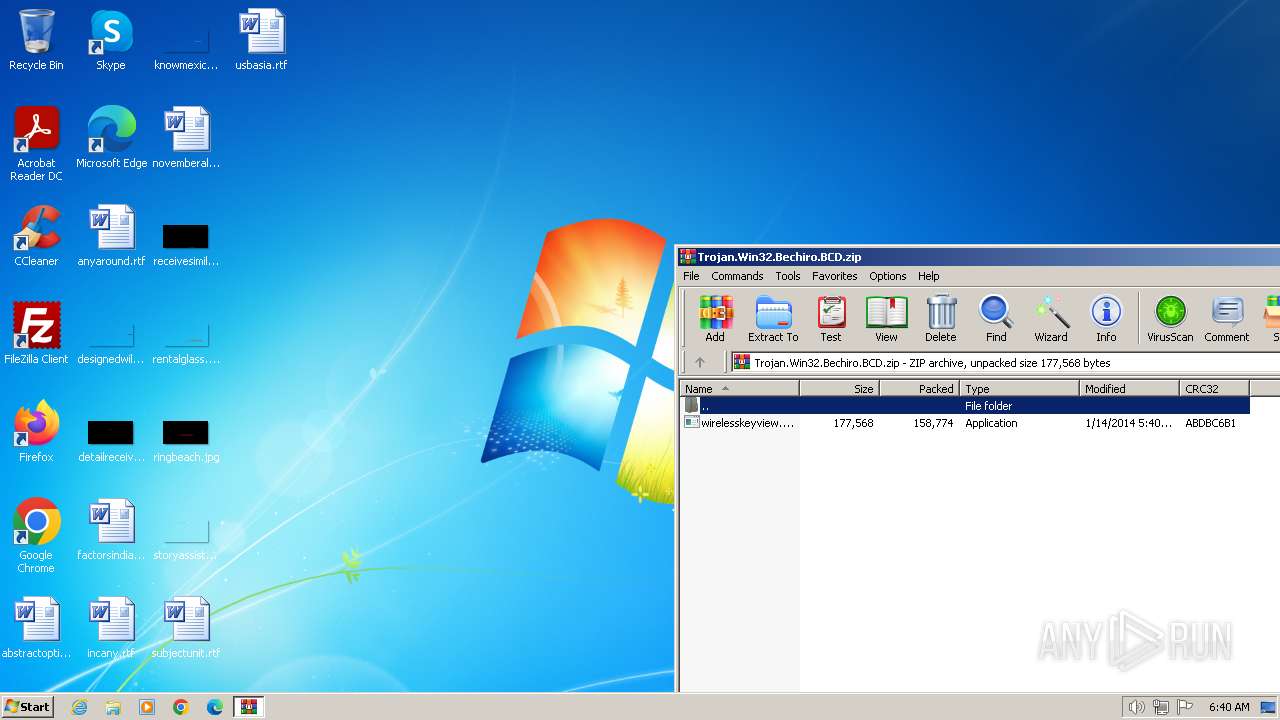Open File Explorer from the taskbar
Screen dimensions: 1280x720
pyautogui.click(x=113, y=707)
